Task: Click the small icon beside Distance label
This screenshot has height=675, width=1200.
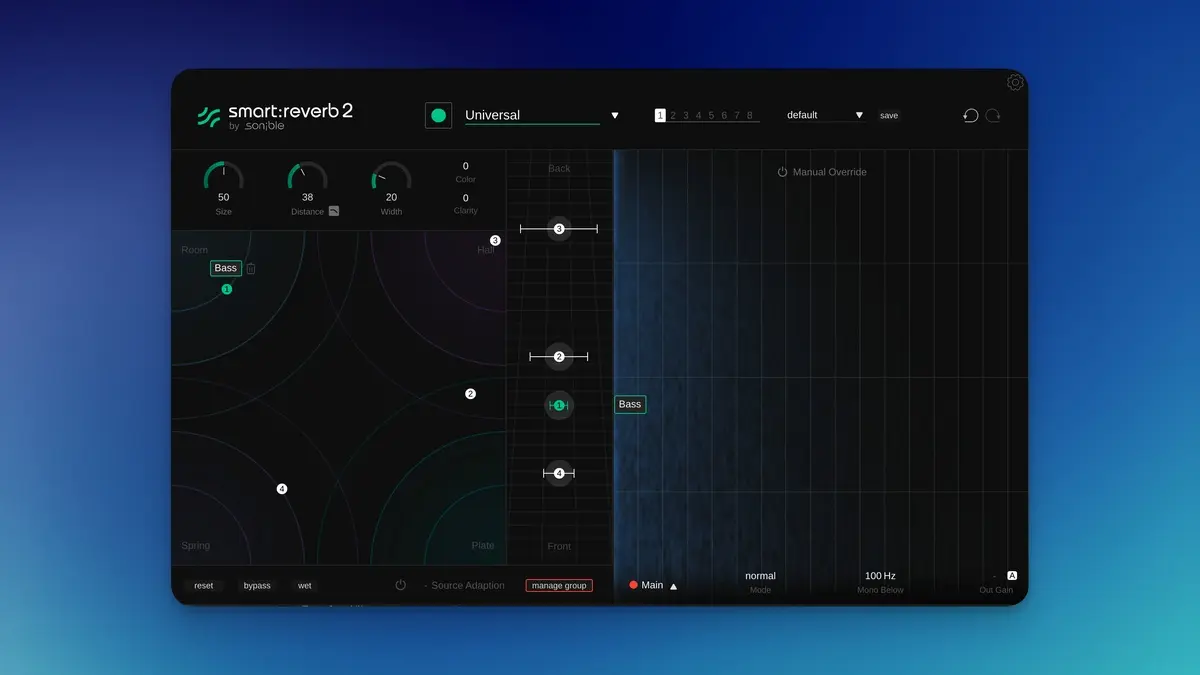Action: [334, 211]
